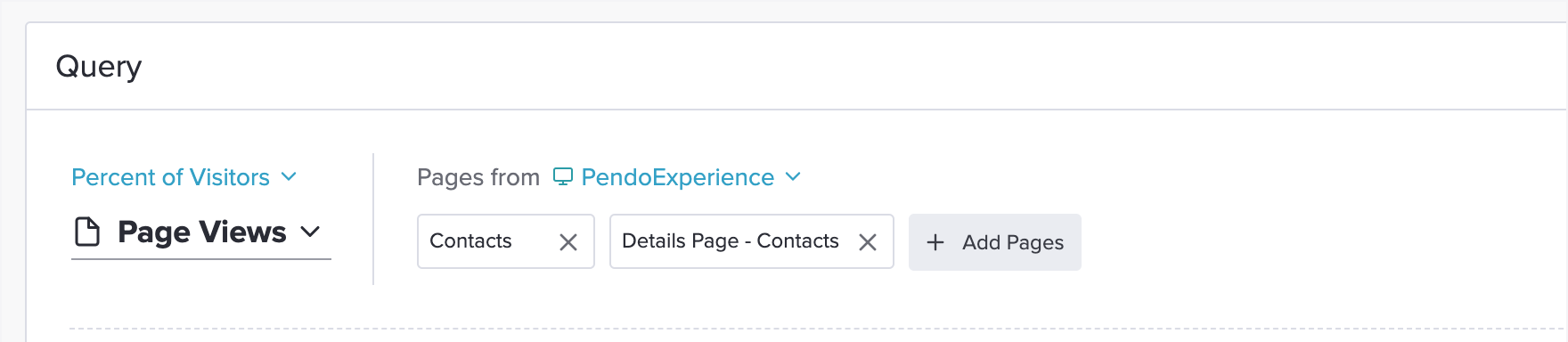
Task: Expand the PendoExperience chevron arrow
Action: [x=793, y=176]
